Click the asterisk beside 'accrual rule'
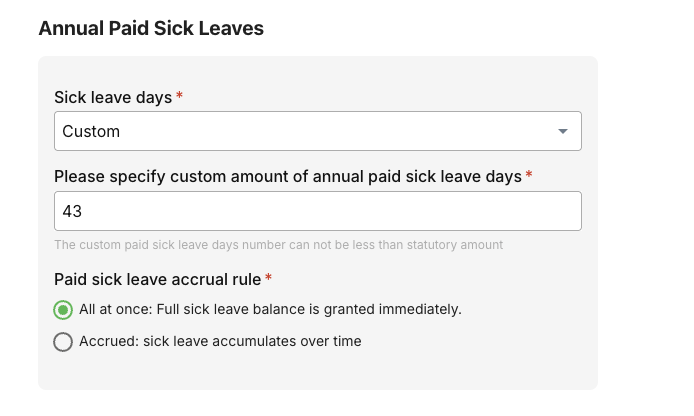 tap(268, 277)
